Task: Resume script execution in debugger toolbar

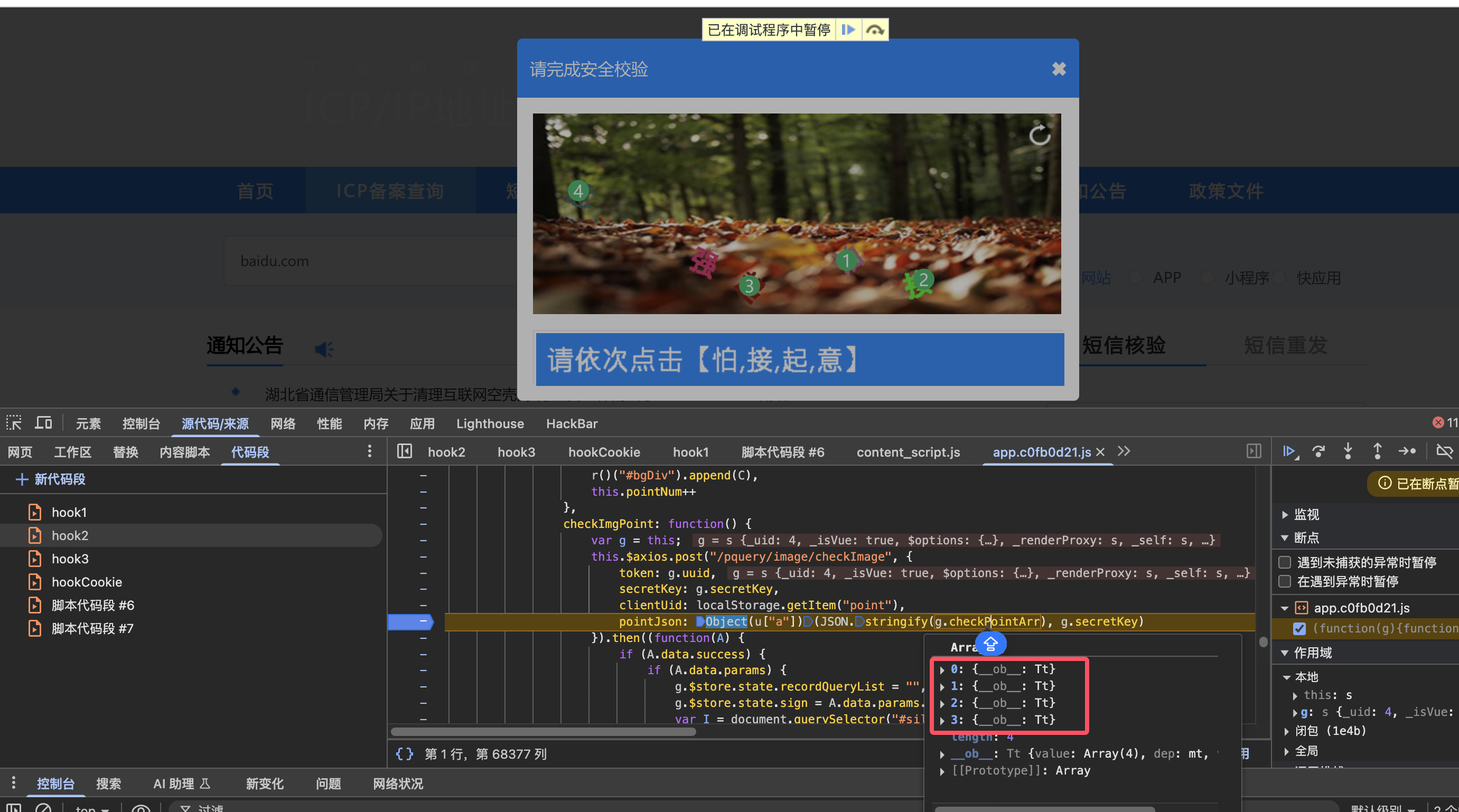Action: coord(1289,451)
